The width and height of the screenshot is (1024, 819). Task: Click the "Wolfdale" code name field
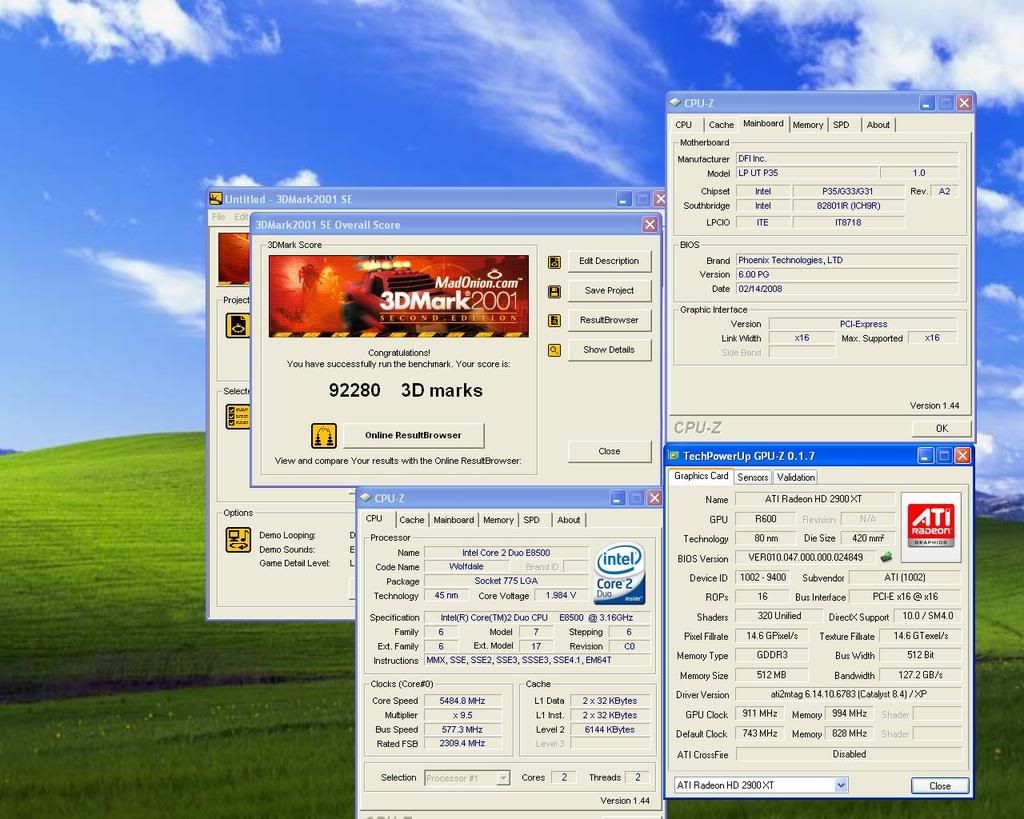point(466,567)
